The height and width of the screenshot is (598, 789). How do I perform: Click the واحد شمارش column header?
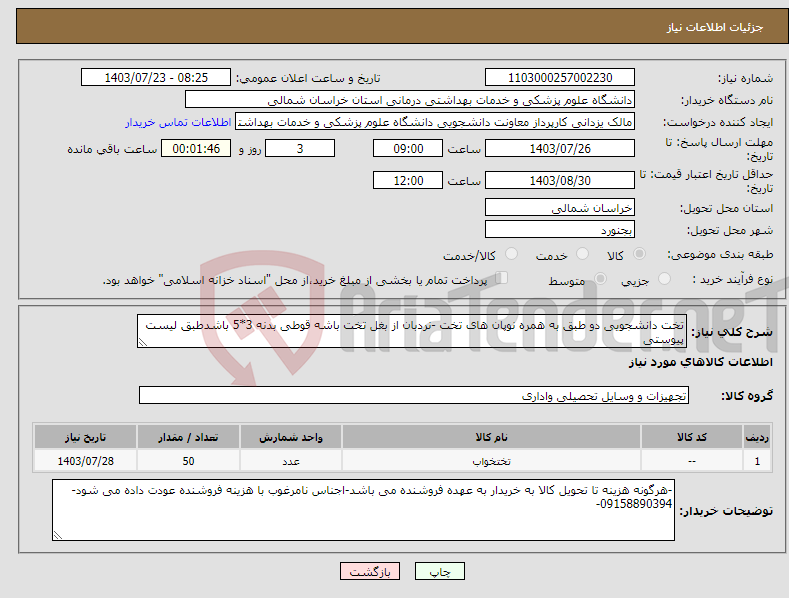pos(291,437)
